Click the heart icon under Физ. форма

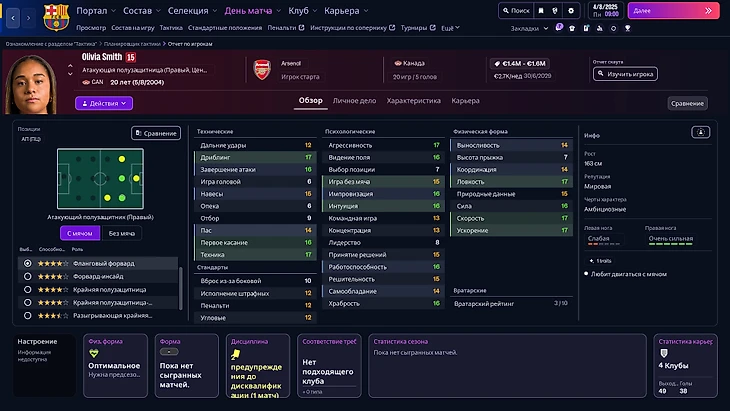click(x=94, y=353)
